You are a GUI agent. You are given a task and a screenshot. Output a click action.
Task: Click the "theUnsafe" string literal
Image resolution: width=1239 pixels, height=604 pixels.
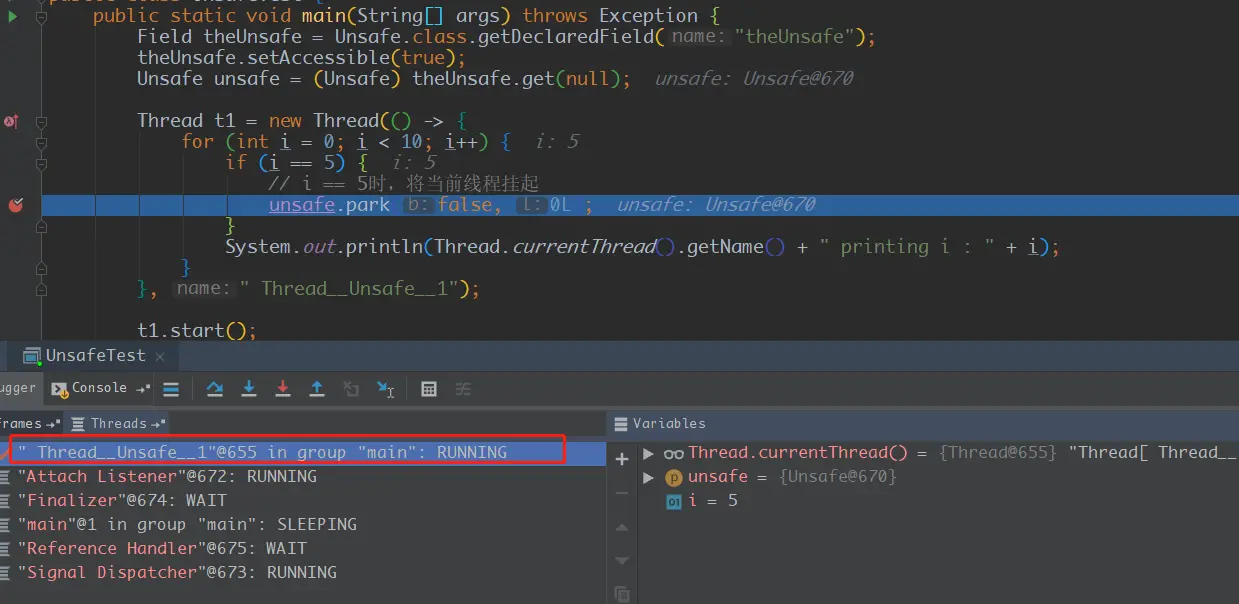[797, 37]
